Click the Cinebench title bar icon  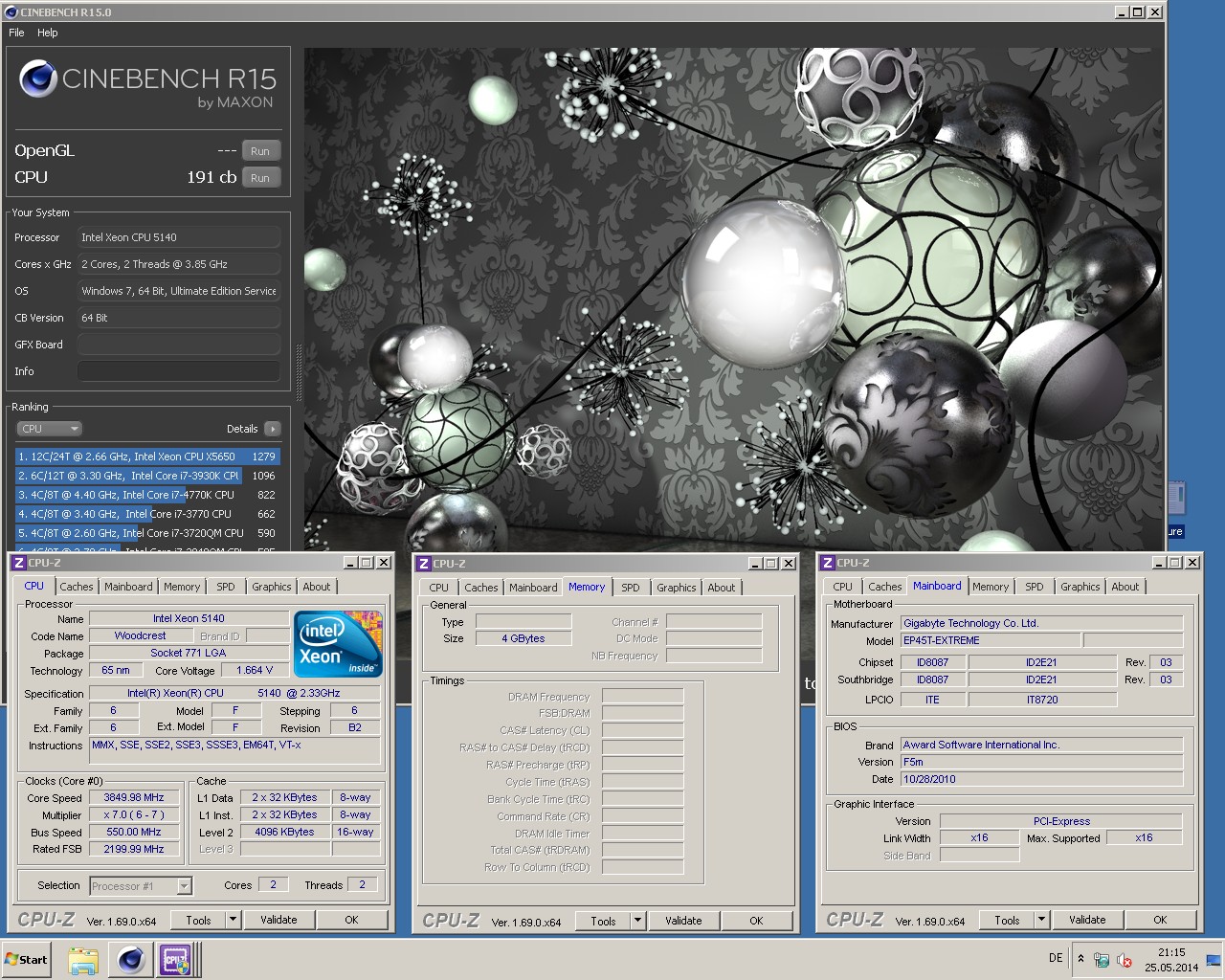11,12
